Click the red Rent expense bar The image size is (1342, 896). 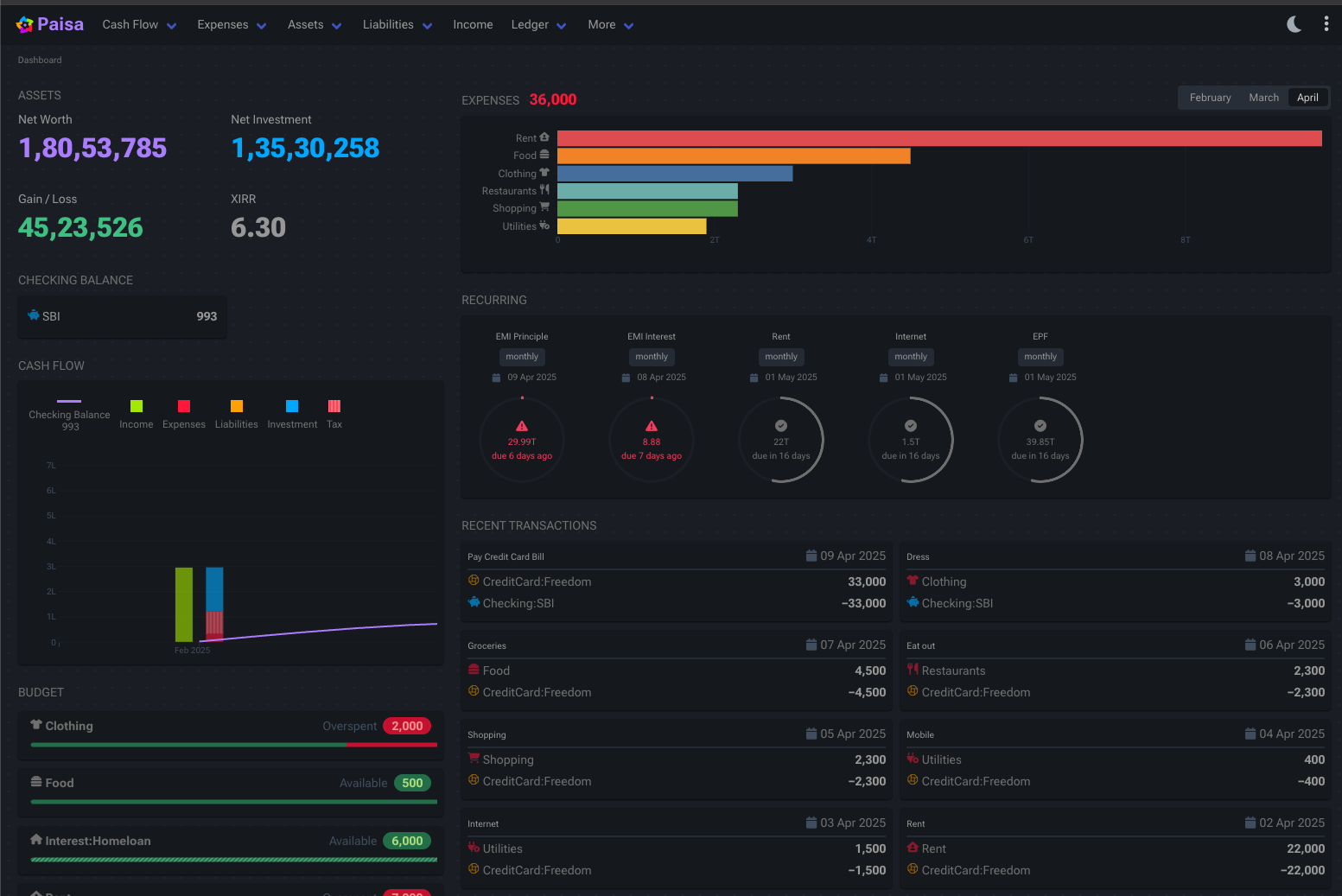939,138
